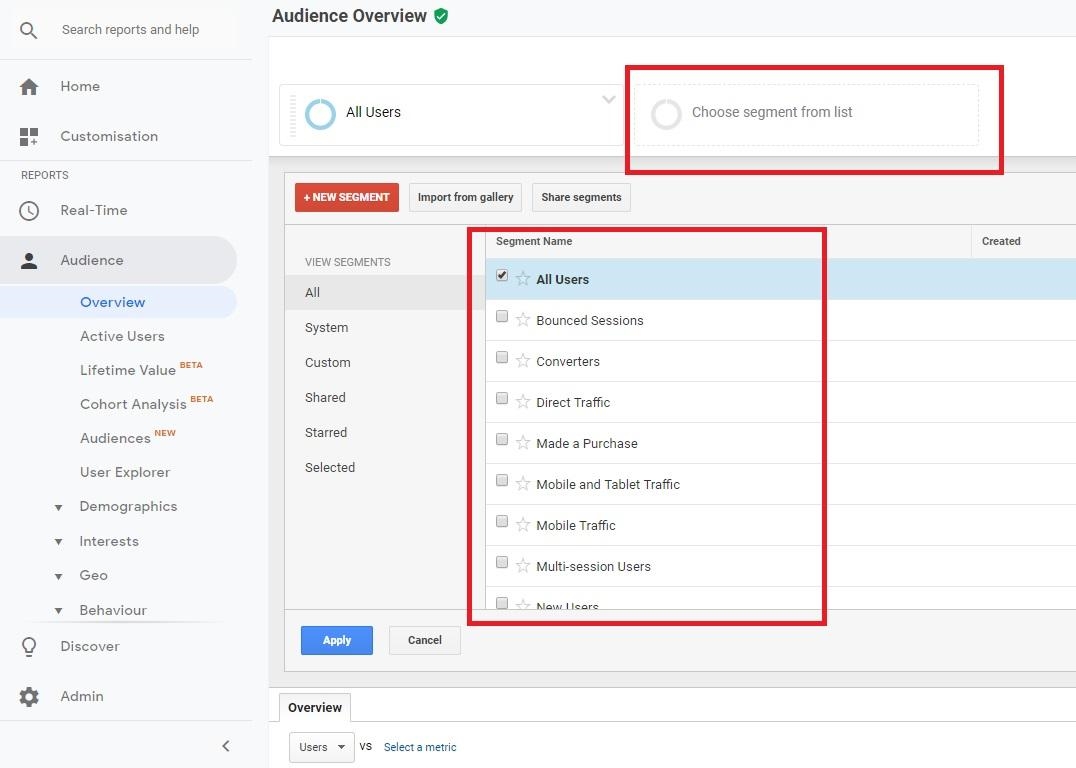Viewport: 1076px width, 768px height.
Task: Click the Choose segment from list box
Action: pos(806,113)
